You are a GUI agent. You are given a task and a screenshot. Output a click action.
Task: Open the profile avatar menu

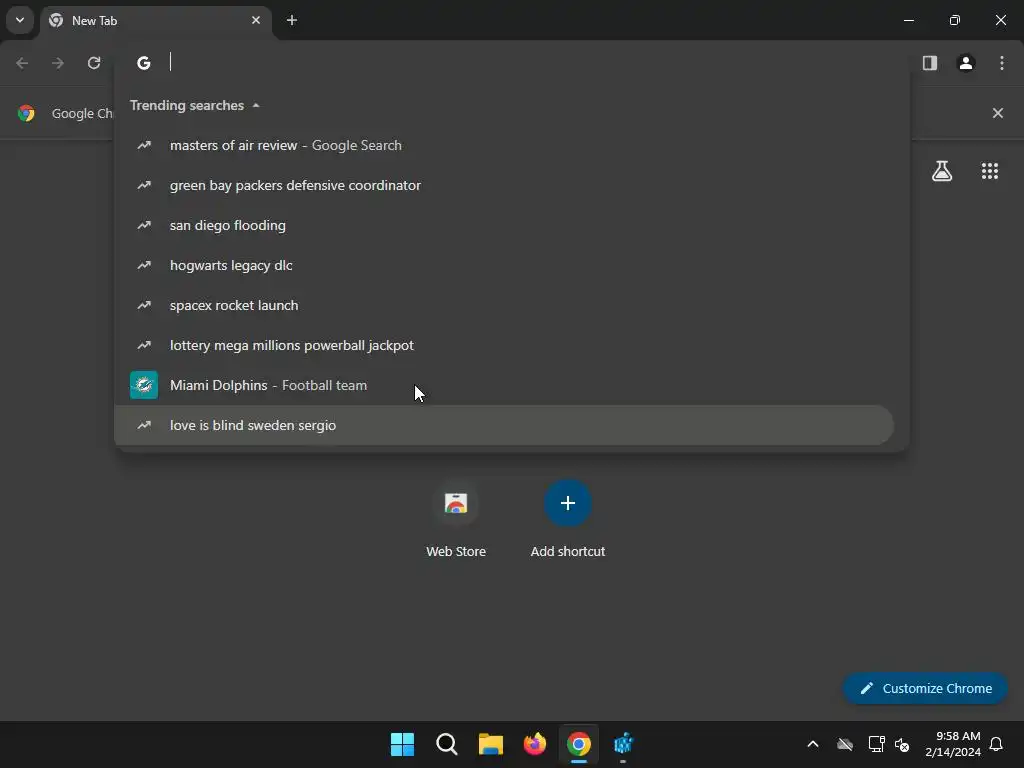tap(966, 63)
